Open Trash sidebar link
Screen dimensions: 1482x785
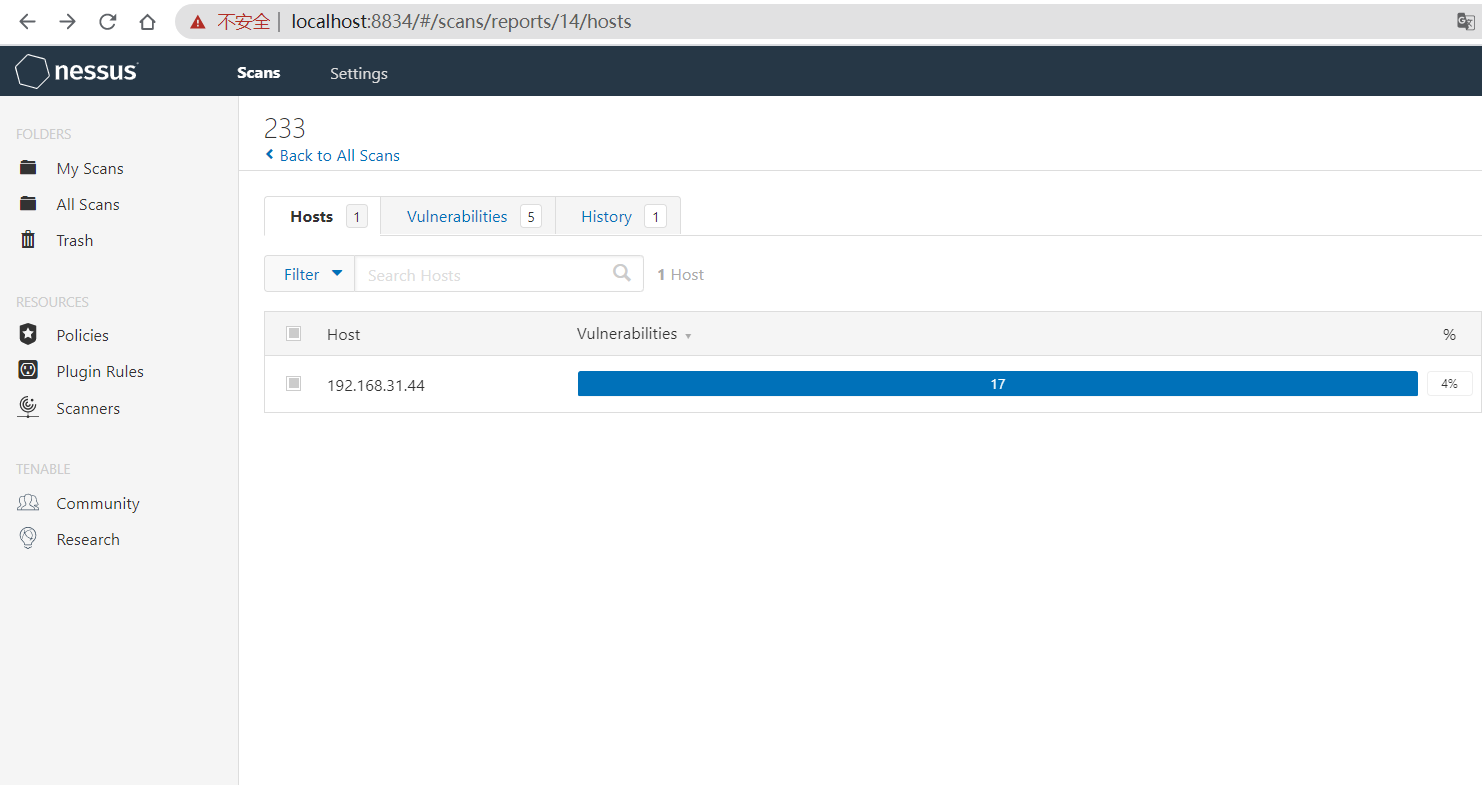[x=75, y=240]
